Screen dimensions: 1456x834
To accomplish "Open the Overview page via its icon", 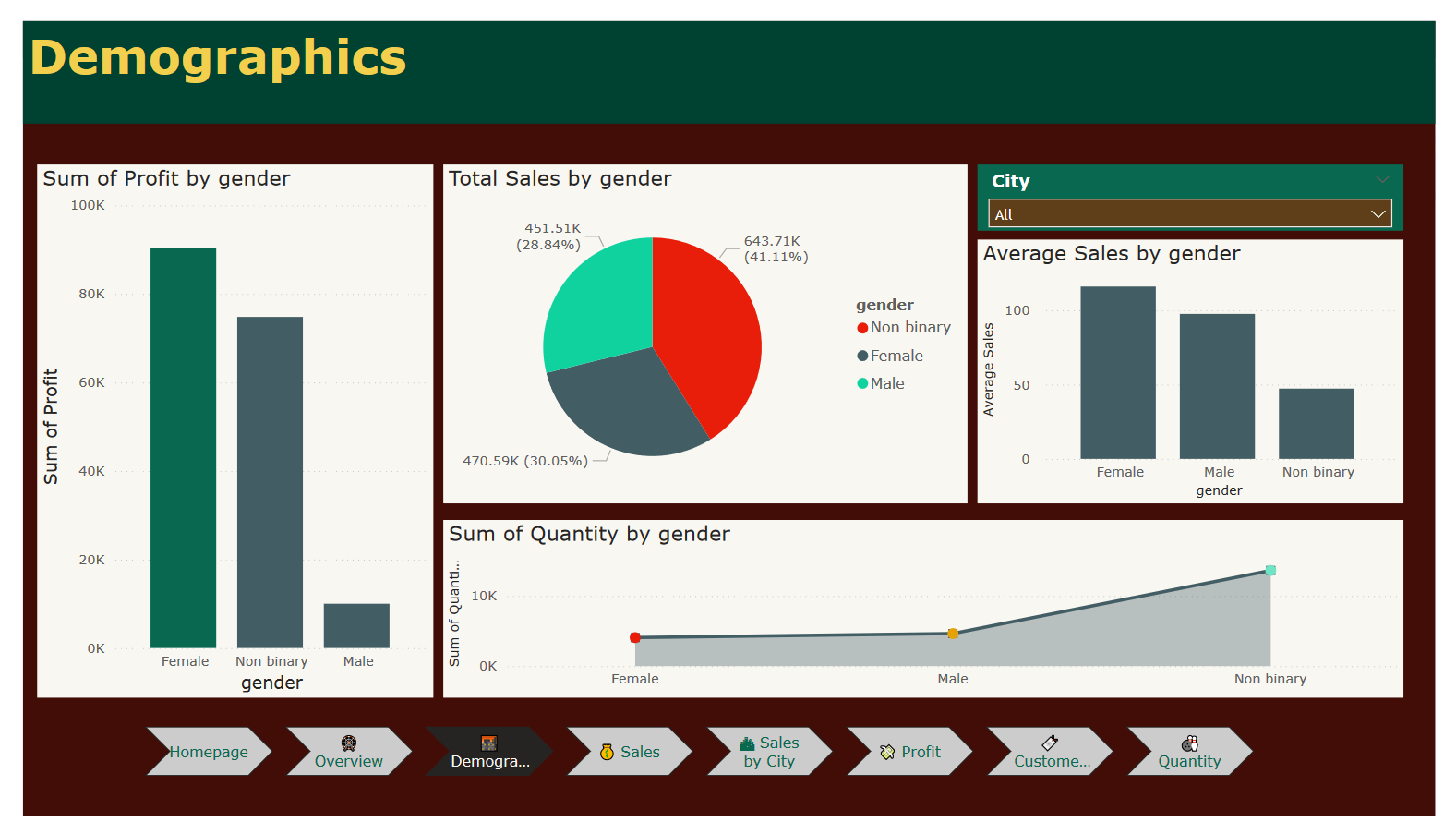I will [349, 743].
